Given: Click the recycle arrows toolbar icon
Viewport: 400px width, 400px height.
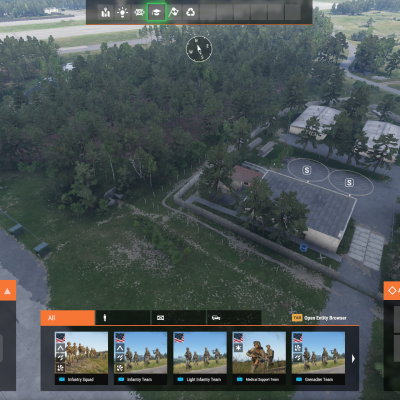Looking at the screenshot, I should (x=190, y=13).
